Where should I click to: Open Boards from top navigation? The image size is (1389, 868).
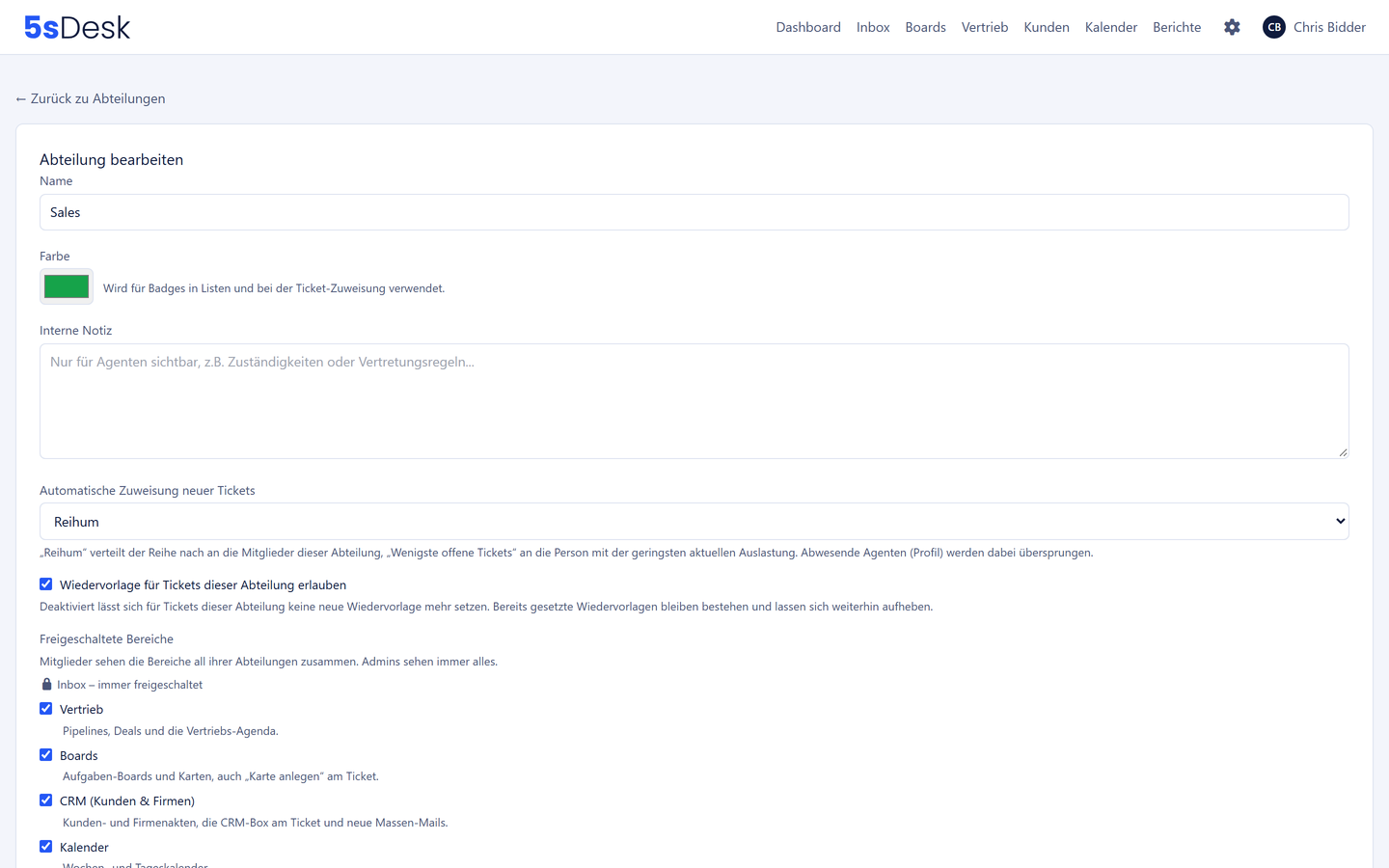pyautogui.click(x=925, y=27)
